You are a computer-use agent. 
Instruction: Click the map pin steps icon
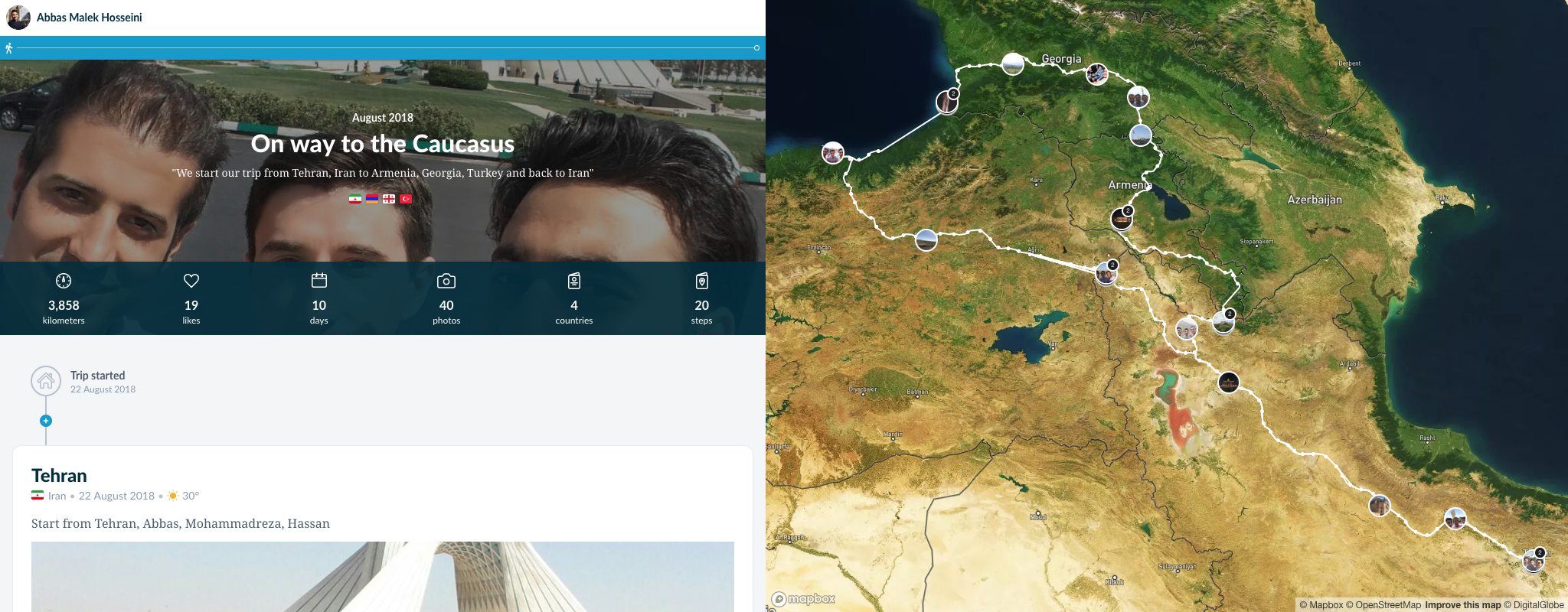point(702,281)
